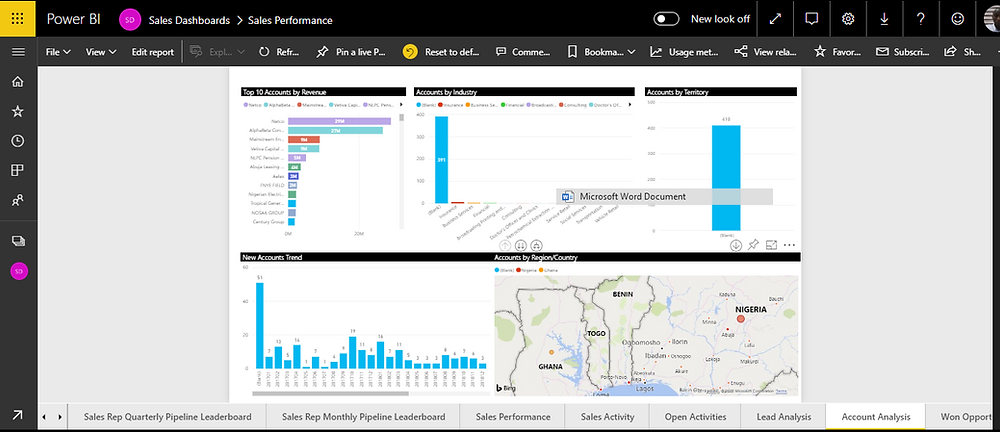Go to Home in left sidebar

(x=18, y=81)
